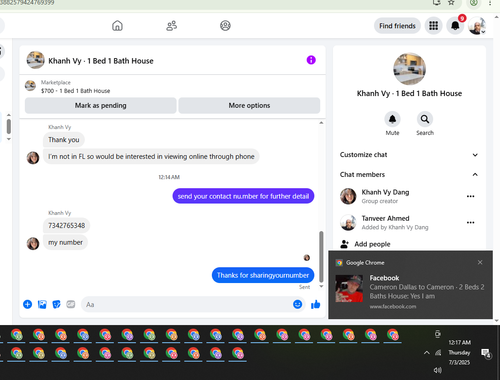Search in conversation magnifier icon
The image size is (500, 380).
(x=425, y=119)
